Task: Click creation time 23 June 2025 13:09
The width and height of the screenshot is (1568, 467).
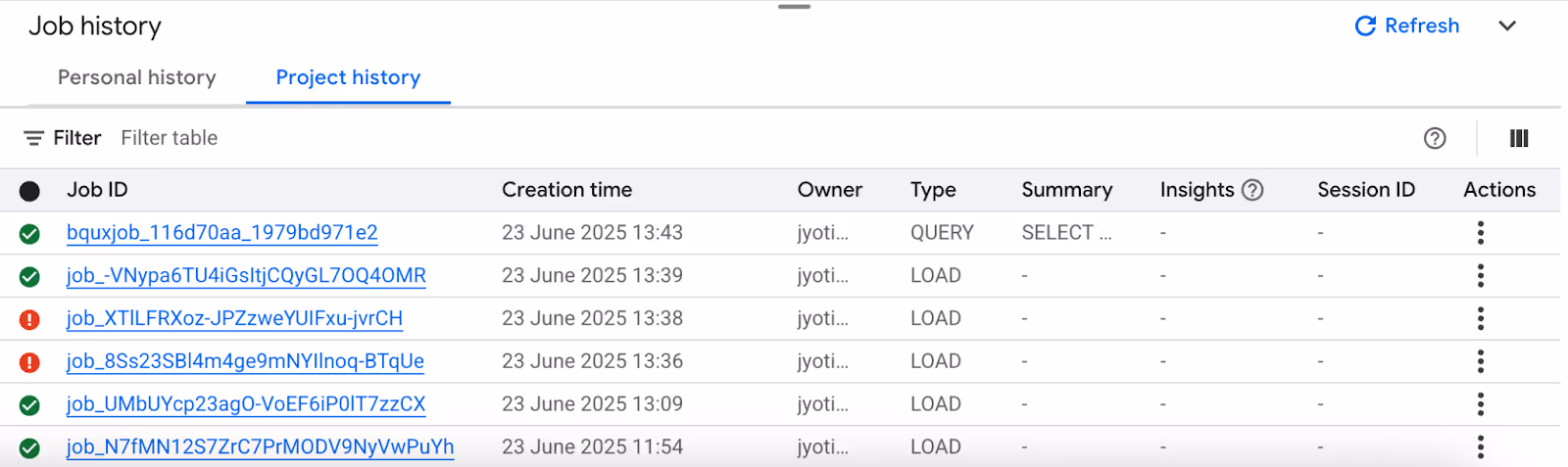Action: pos(592,404)
